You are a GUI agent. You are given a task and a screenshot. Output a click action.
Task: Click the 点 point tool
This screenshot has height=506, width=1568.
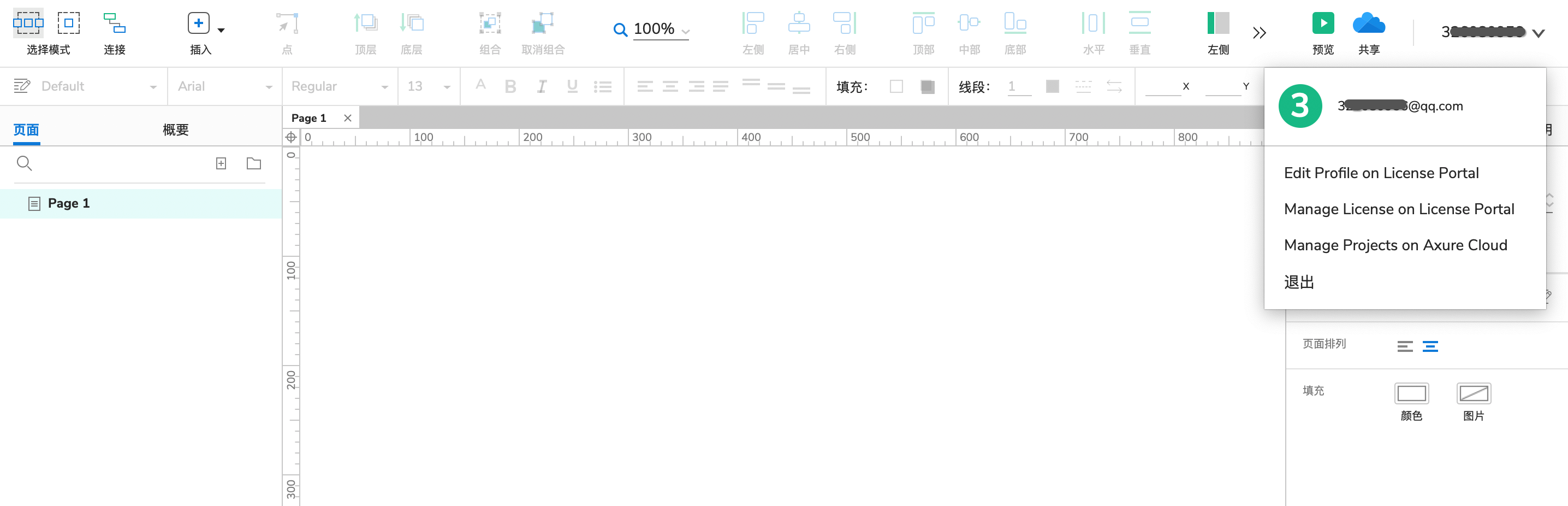tap(287, 23)
